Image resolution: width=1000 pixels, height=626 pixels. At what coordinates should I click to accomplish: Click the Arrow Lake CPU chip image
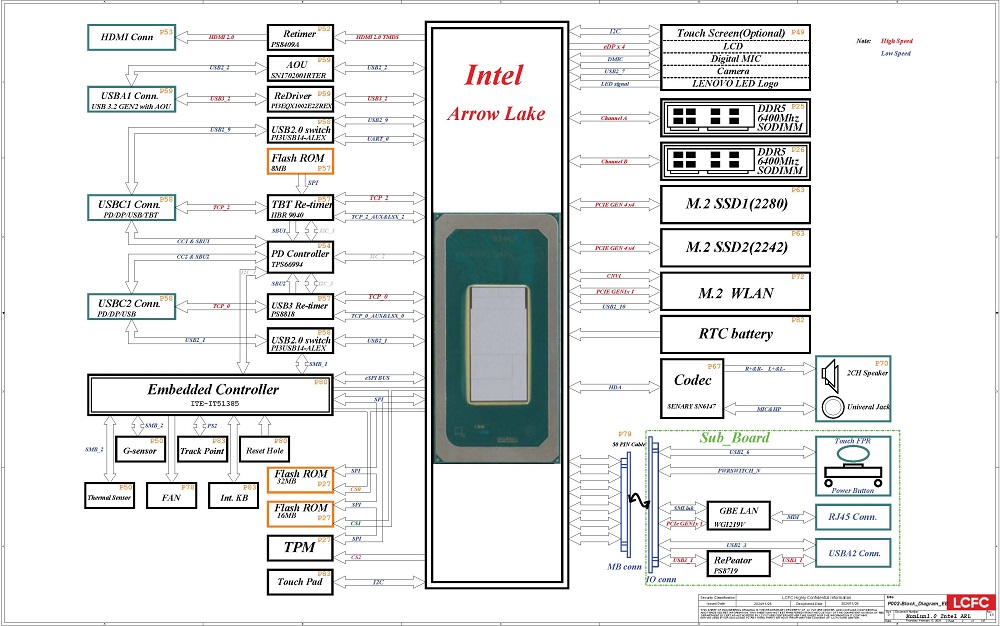pos(496,338)
